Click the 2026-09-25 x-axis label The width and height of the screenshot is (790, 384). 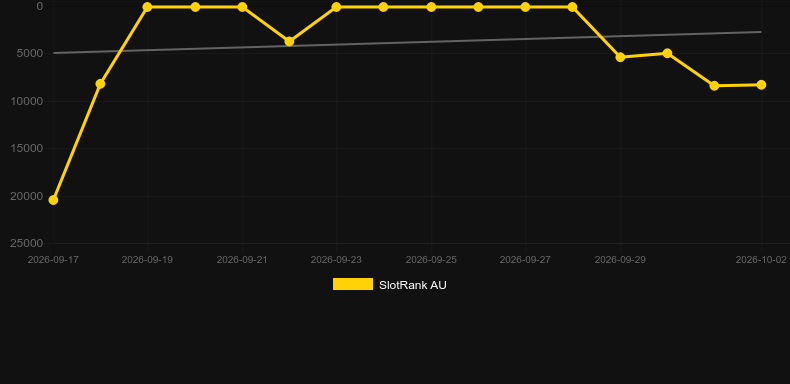(x=431, y=260)
